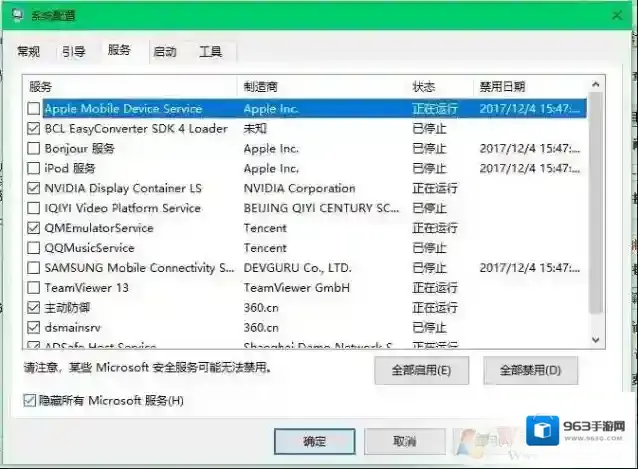Switch to the 引导 tab
This screenshot has width=638, height=469.
click(74, 52)
